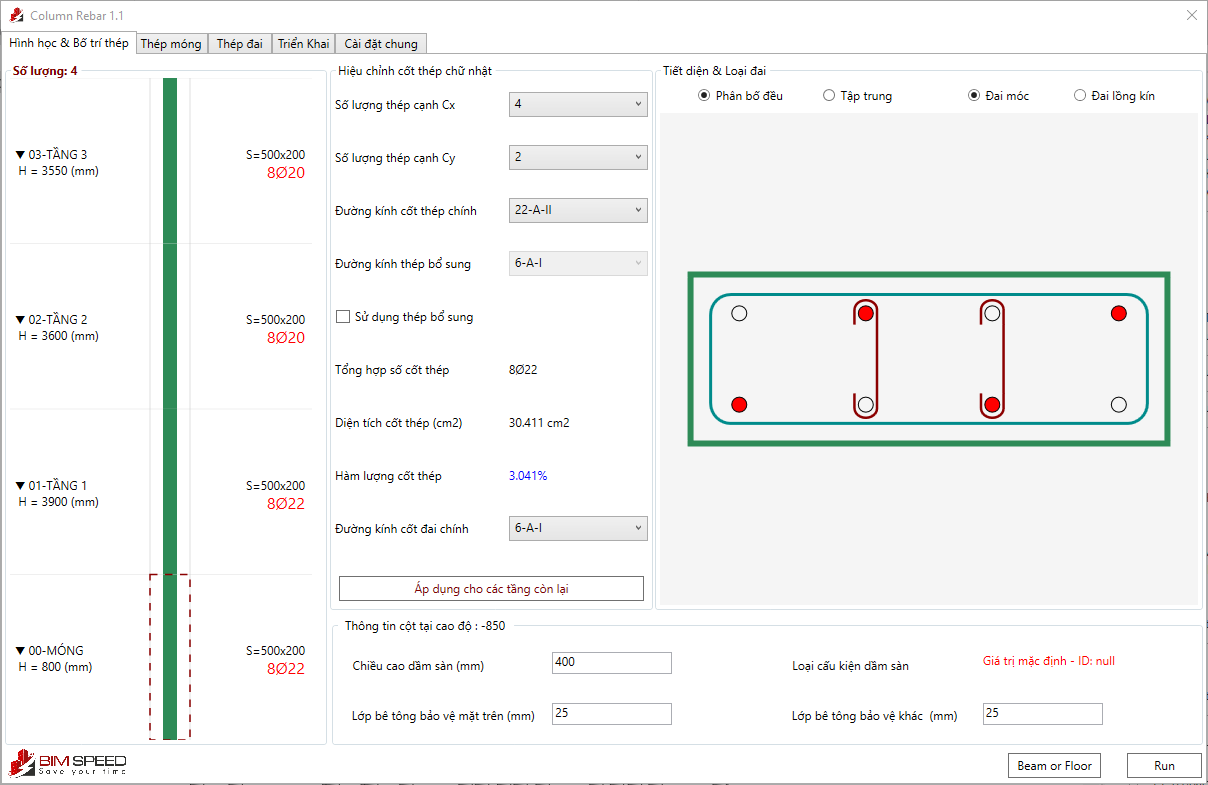Click the 'Chiều cao dầm sàn' input field

coord(610,663)
